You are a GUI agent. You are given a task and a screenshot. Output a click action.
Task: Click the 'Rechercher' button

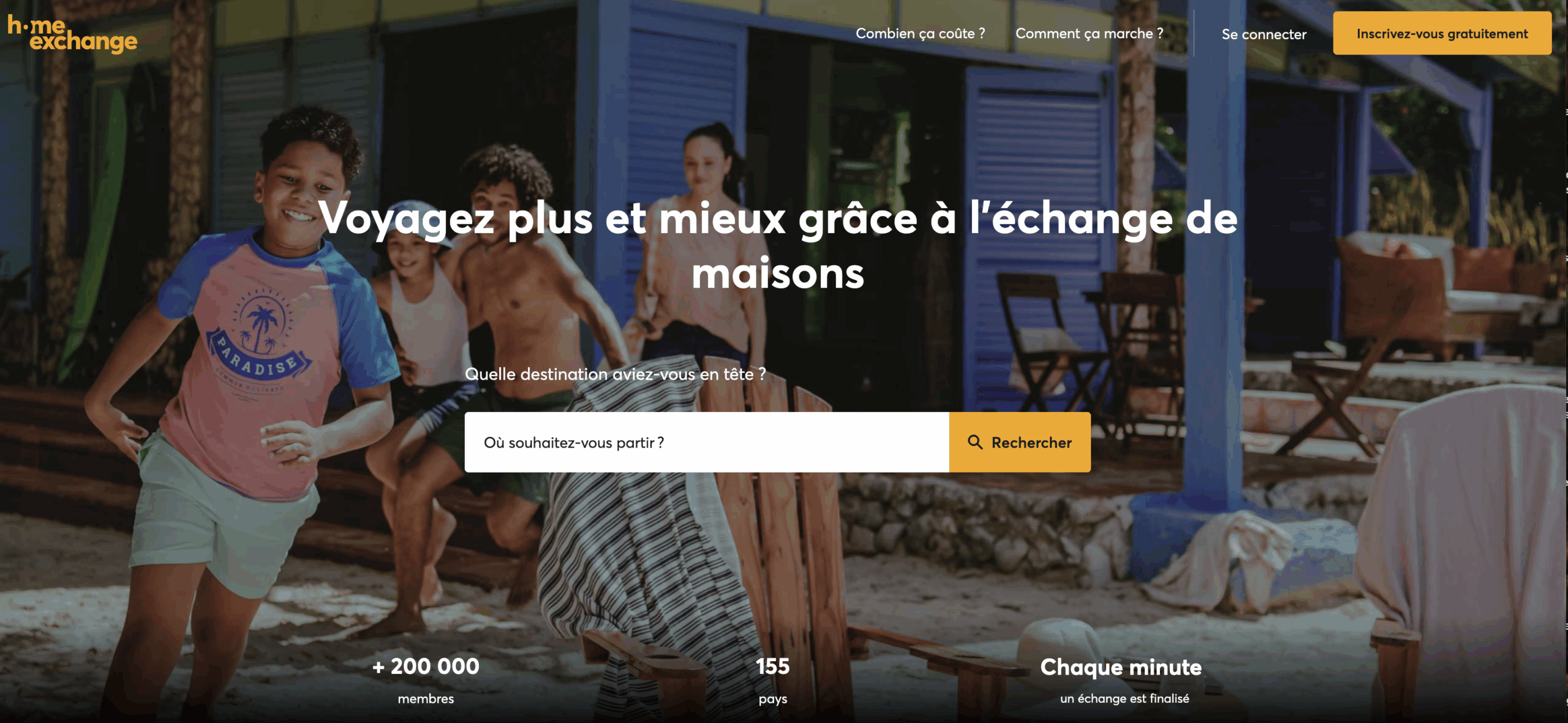tap(1020, 442)
